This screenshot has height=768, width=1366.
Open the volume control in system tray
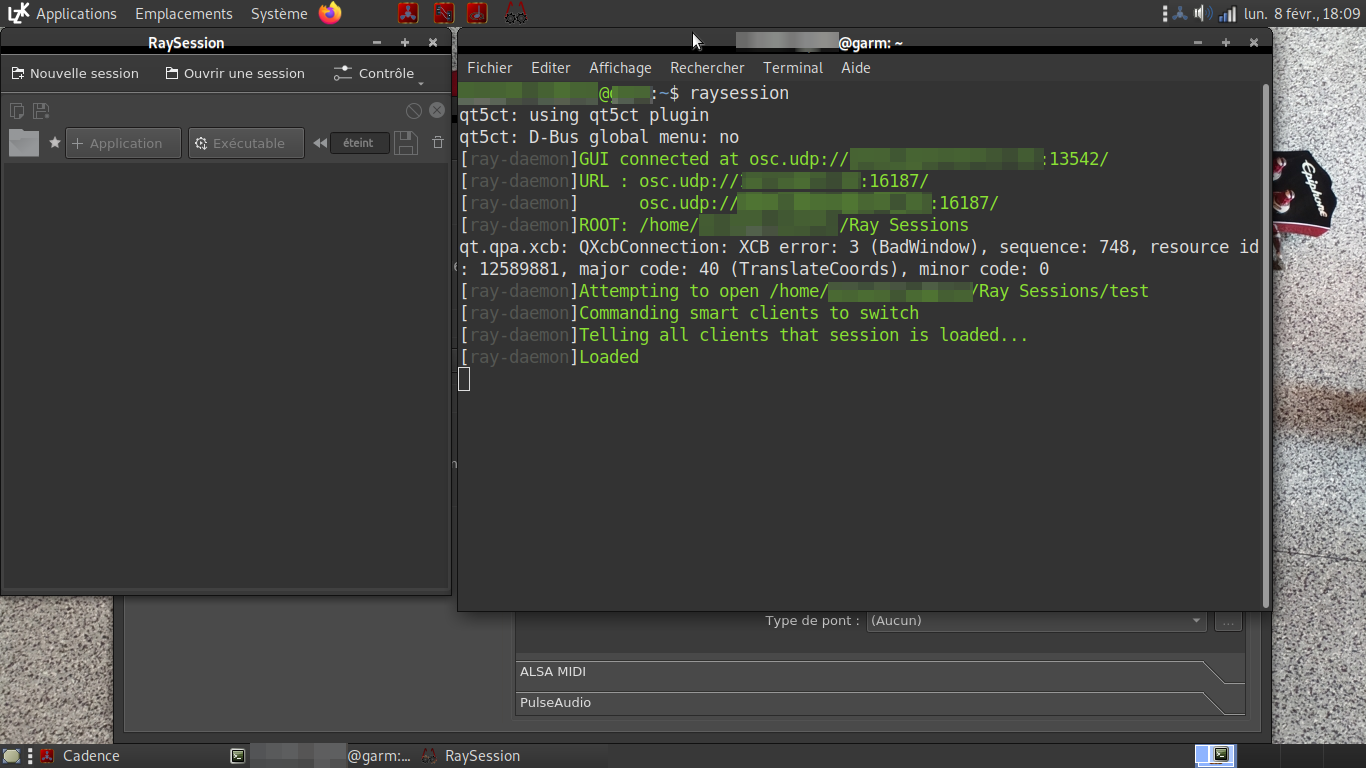click(x=1202, y=14)
